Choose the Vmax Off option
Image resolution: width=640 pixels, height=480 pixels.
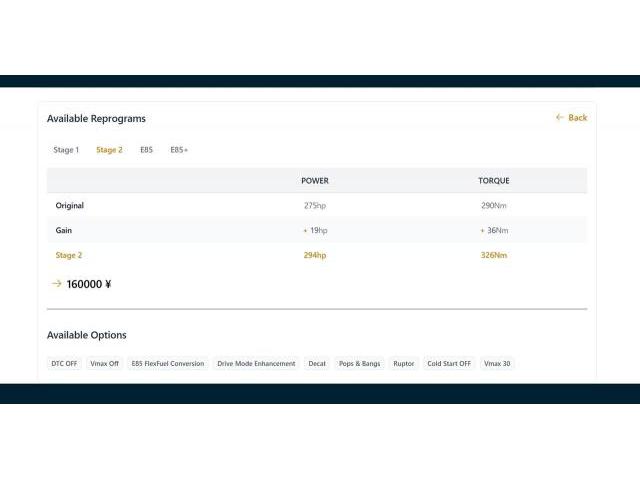pos(105,364)
